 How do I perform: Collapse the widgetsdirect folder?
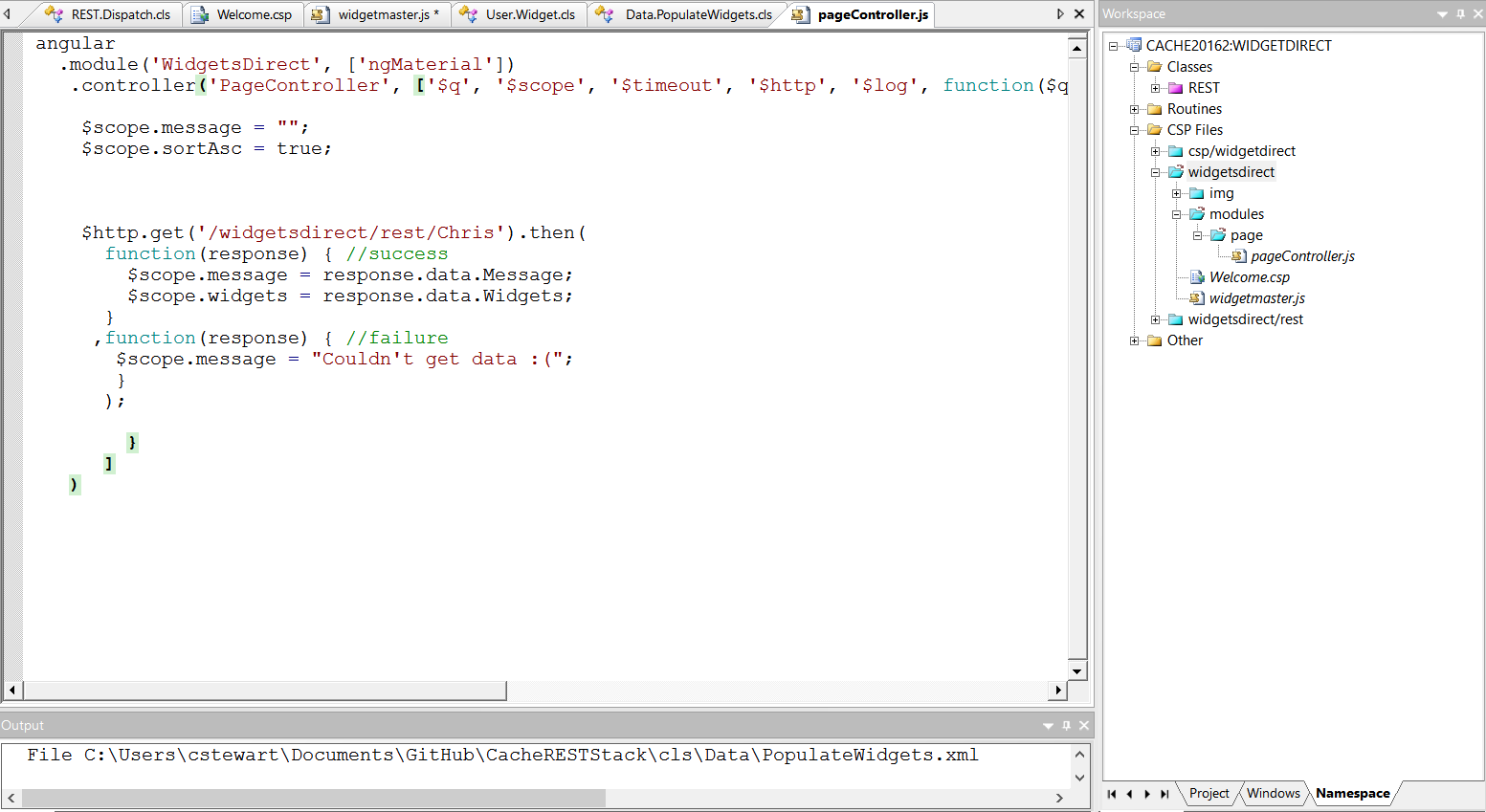pos(1155,172)
